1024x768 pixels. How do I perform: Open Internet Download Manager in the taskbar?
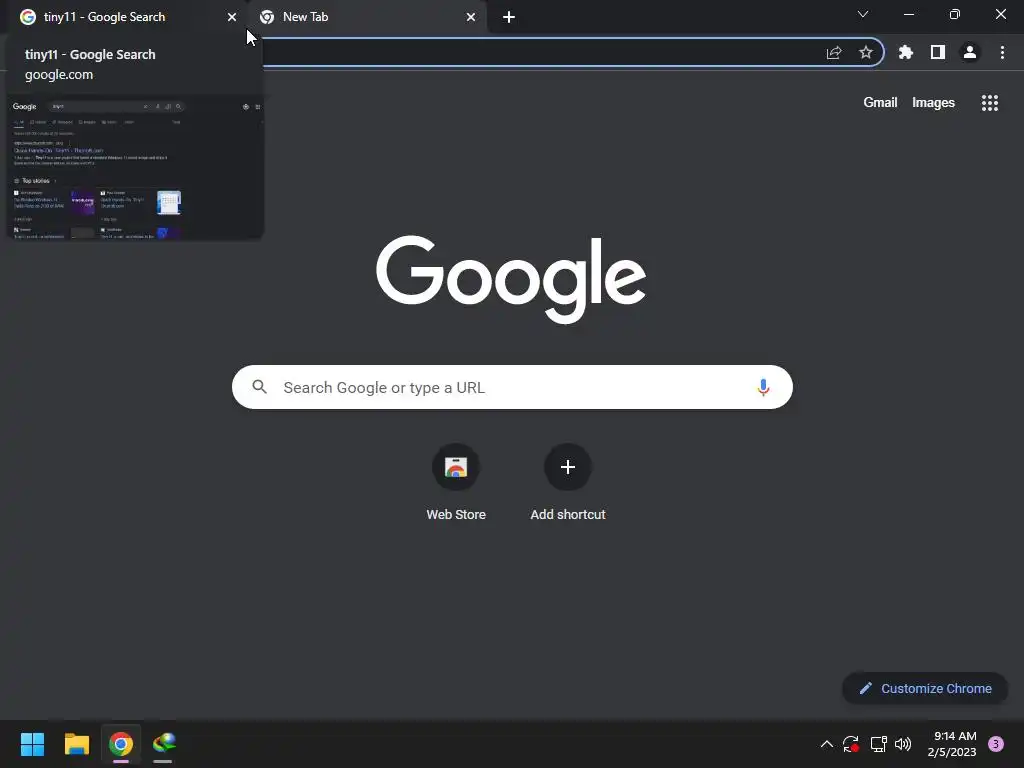[x=164, y=744]
